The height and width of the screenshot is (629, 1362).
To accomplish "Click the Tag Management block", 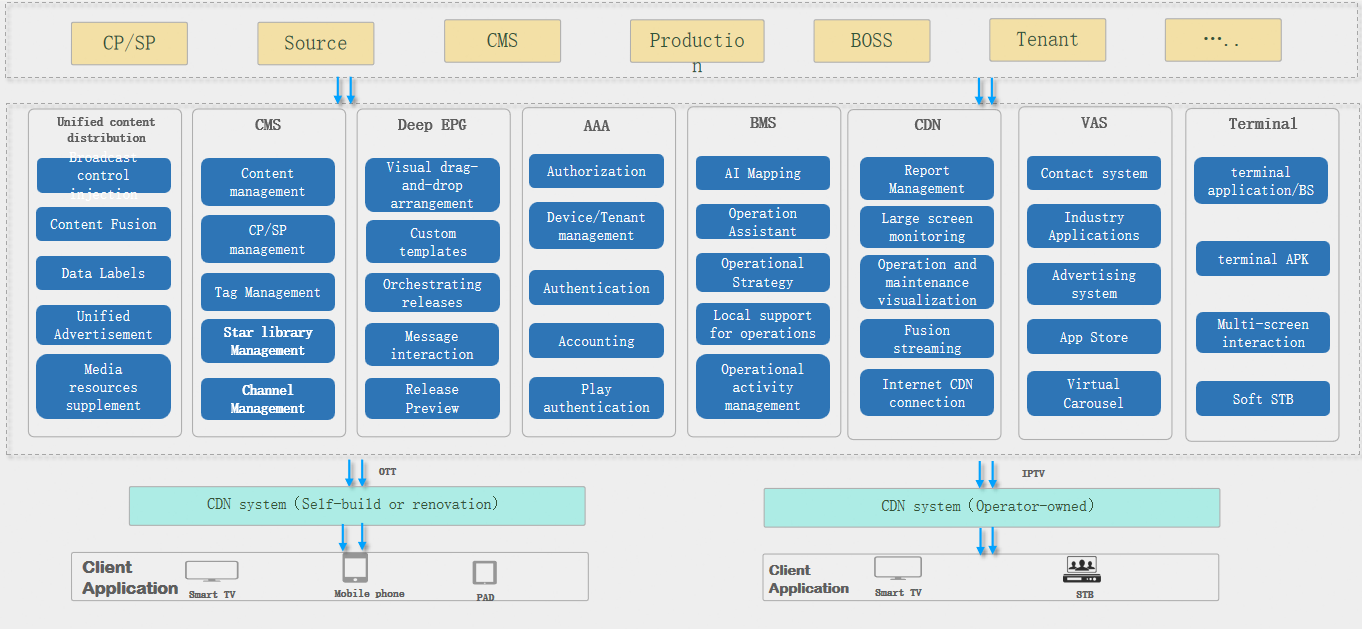I will click(268, 293).
